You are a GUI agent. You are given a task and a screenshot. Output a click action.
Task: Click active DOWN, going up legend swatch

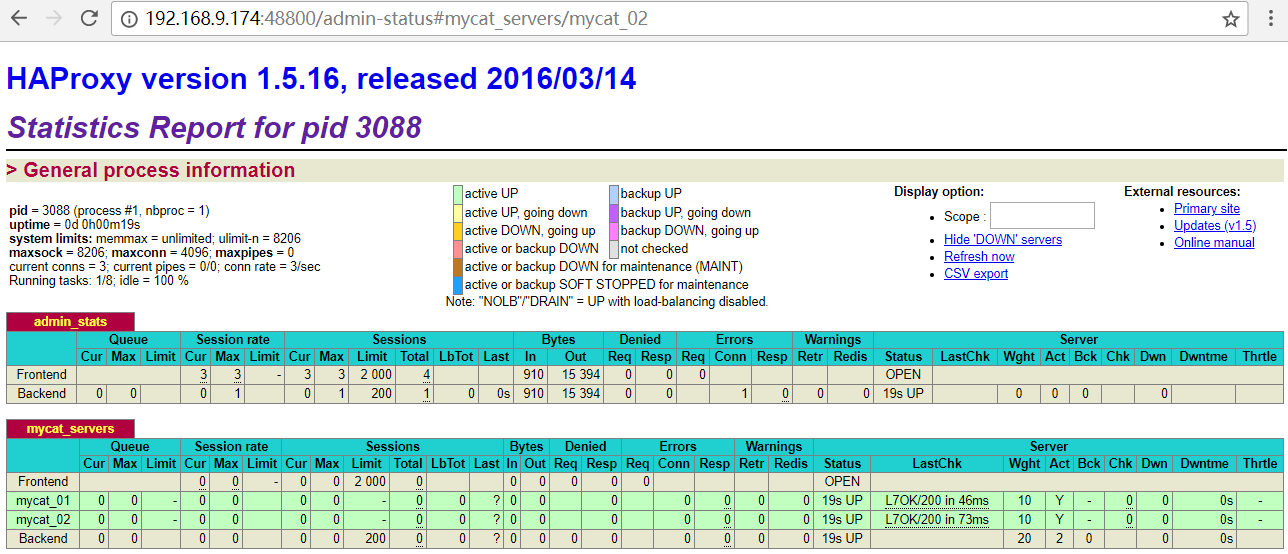coord(458,230)
